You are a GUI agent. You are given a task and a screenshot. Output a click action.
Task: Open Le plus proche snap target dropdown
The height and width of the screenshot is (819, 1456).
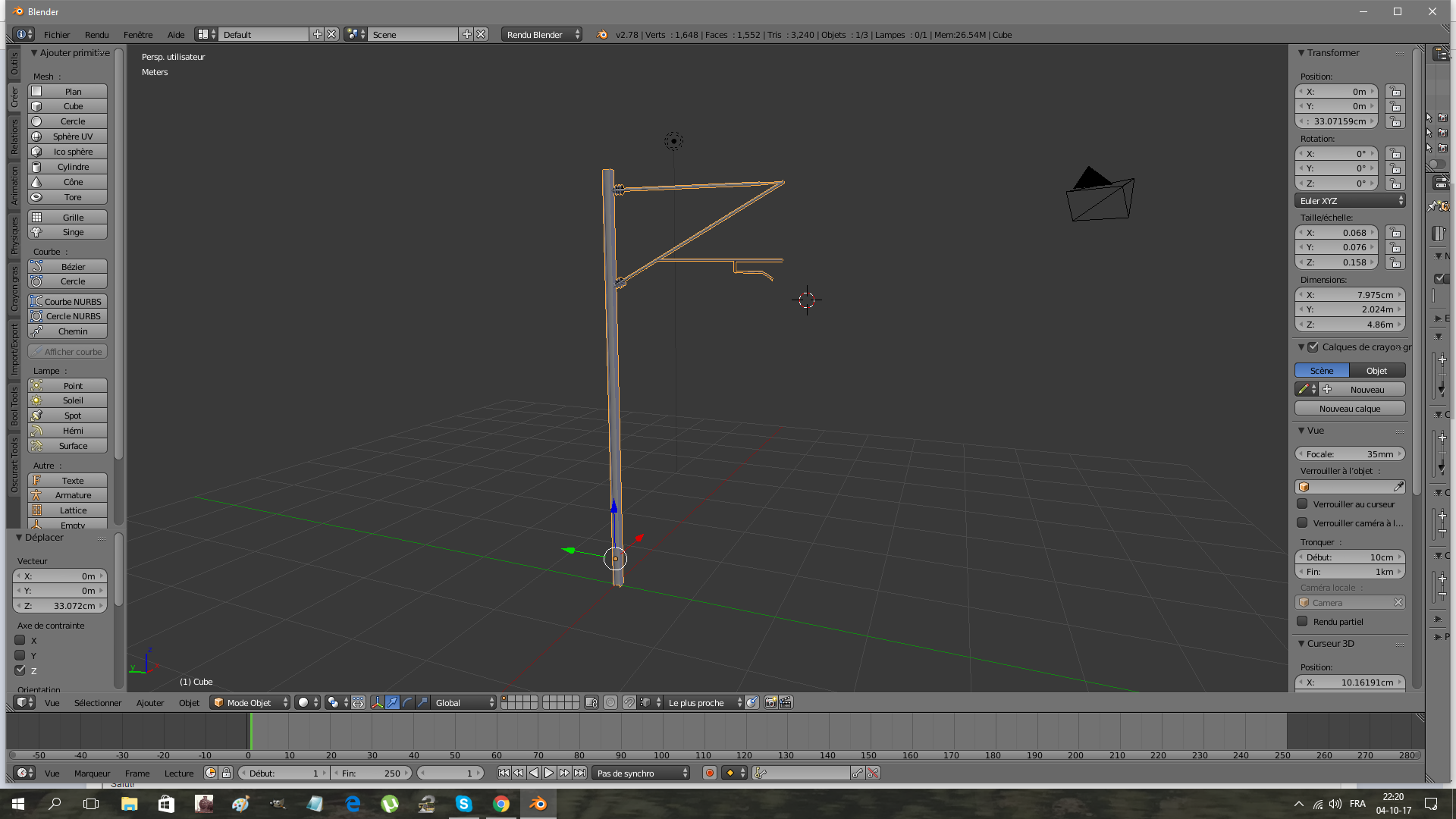click(704, 702)
